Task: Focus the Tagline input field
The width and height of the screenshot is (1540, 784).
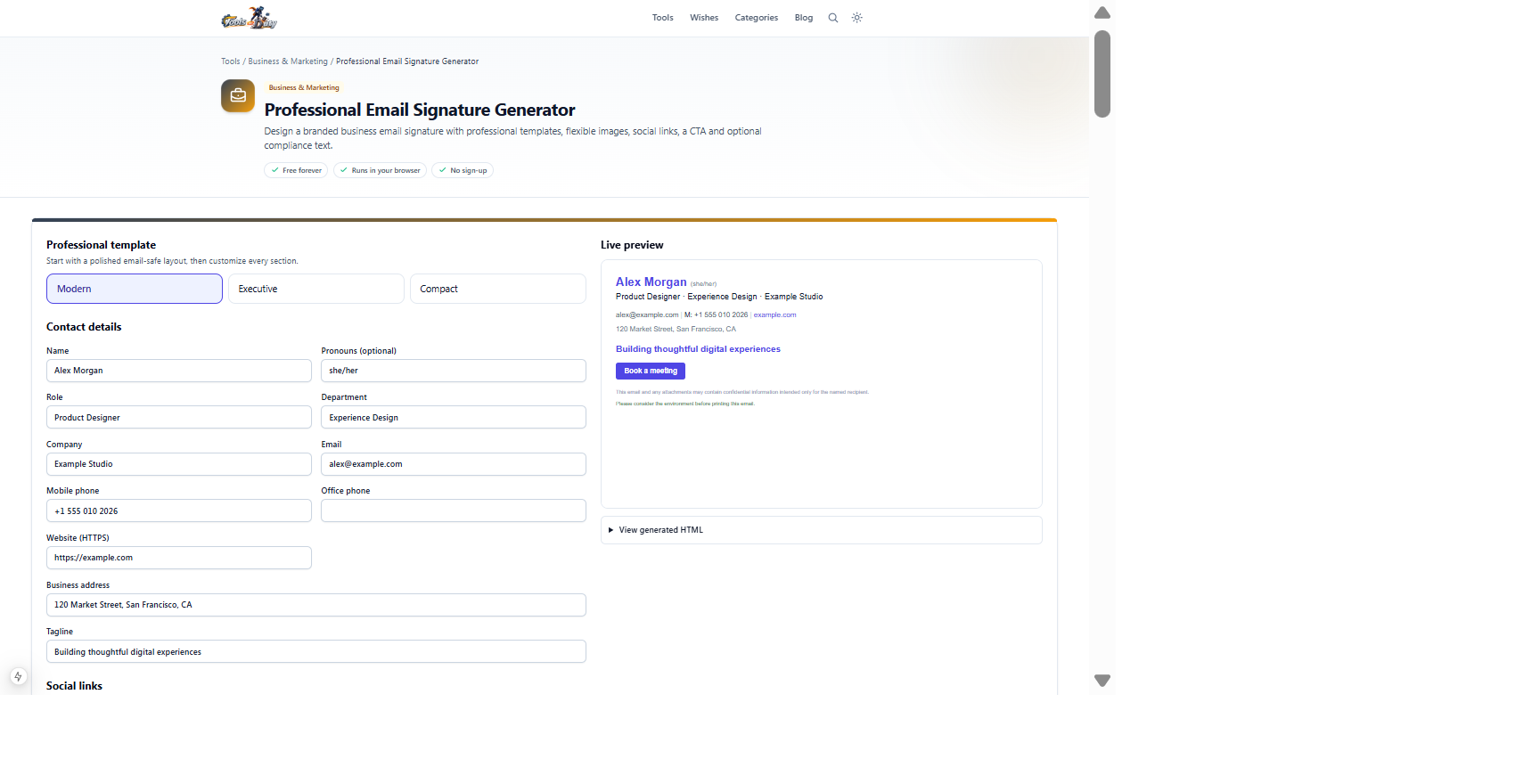Action: point(316,651)
